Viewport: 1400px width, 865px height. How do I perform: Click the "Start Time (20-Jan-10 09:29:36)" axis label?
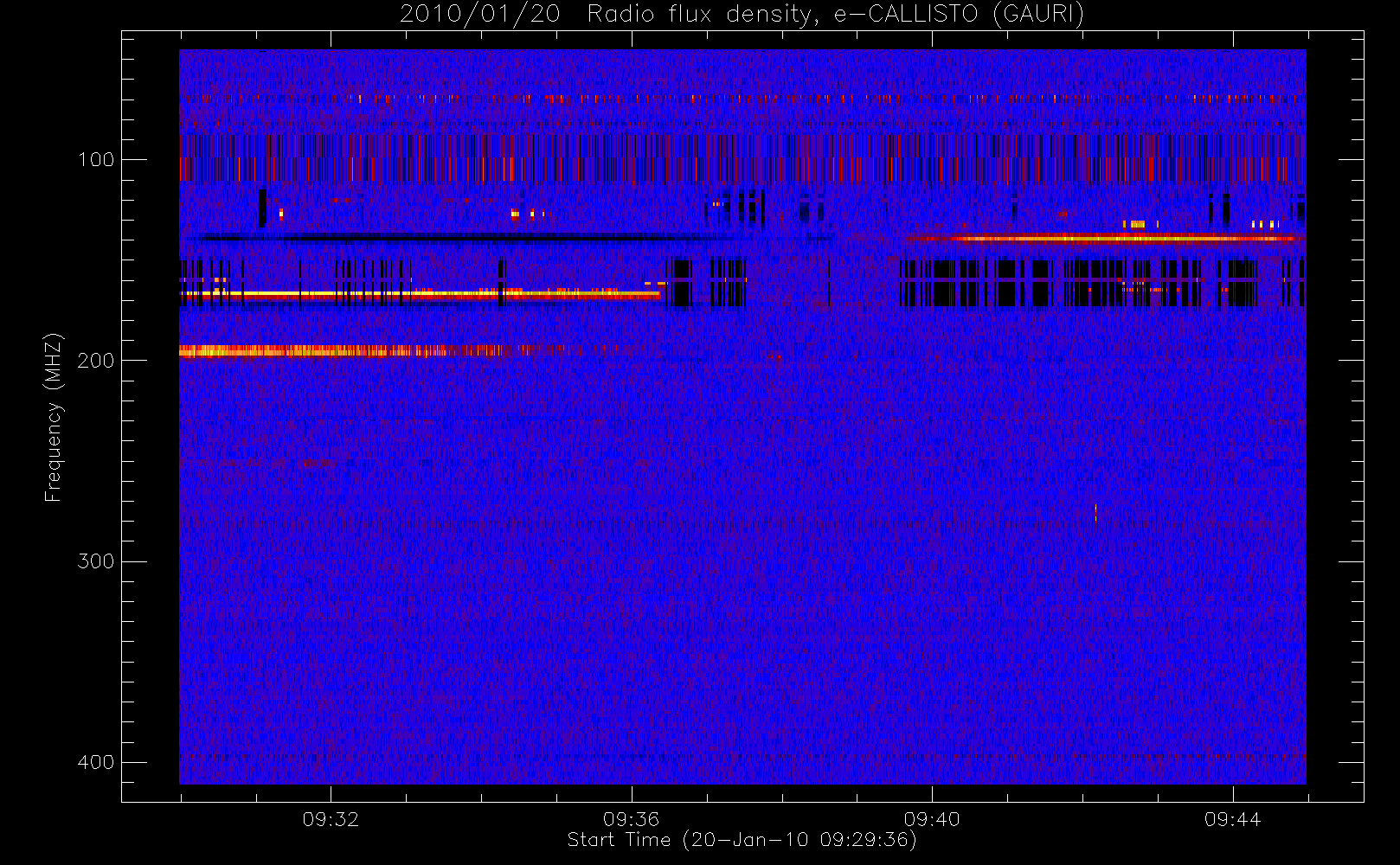pyautogui.click(x=742, y=840)
